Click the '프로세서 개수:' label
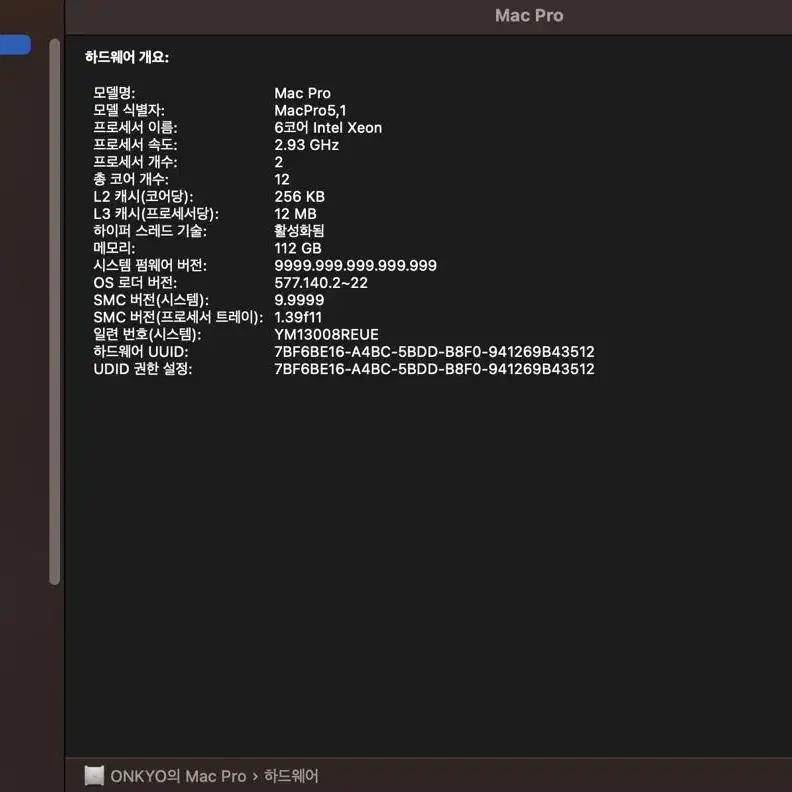Screen dimensions: 792x792 (x=135, y=162)
